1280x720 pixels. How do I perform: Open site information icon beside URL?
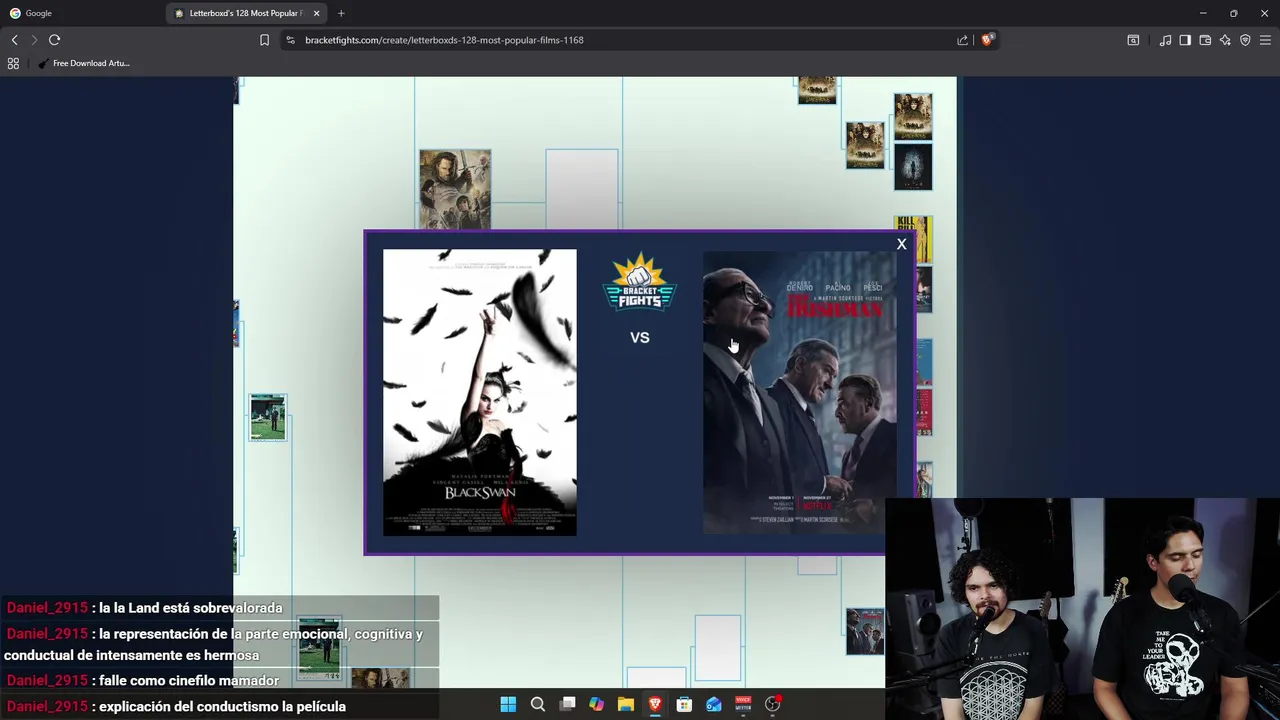290,40
